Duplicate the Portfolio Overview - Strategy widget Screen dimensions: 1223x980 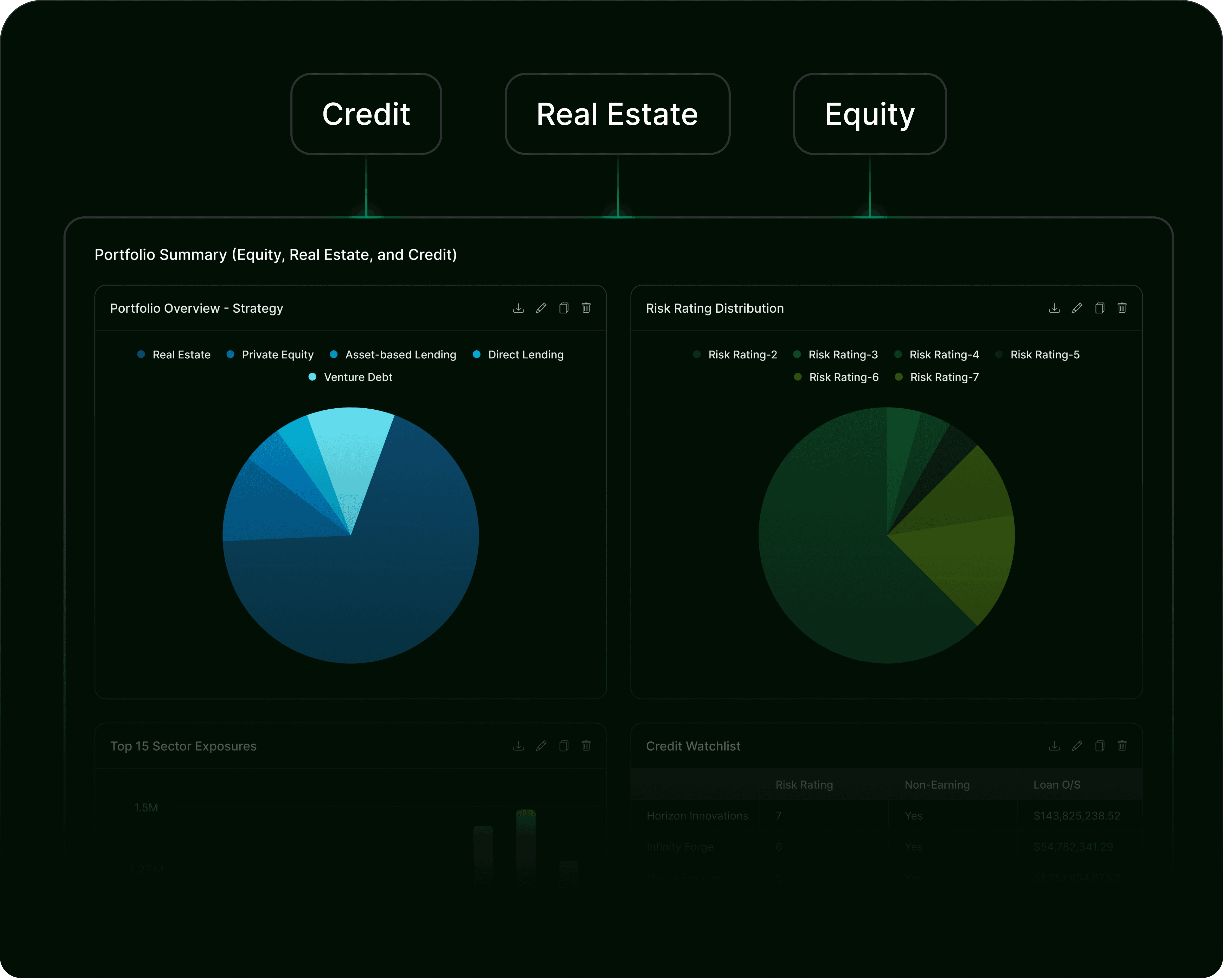click(x=563, y=308)
